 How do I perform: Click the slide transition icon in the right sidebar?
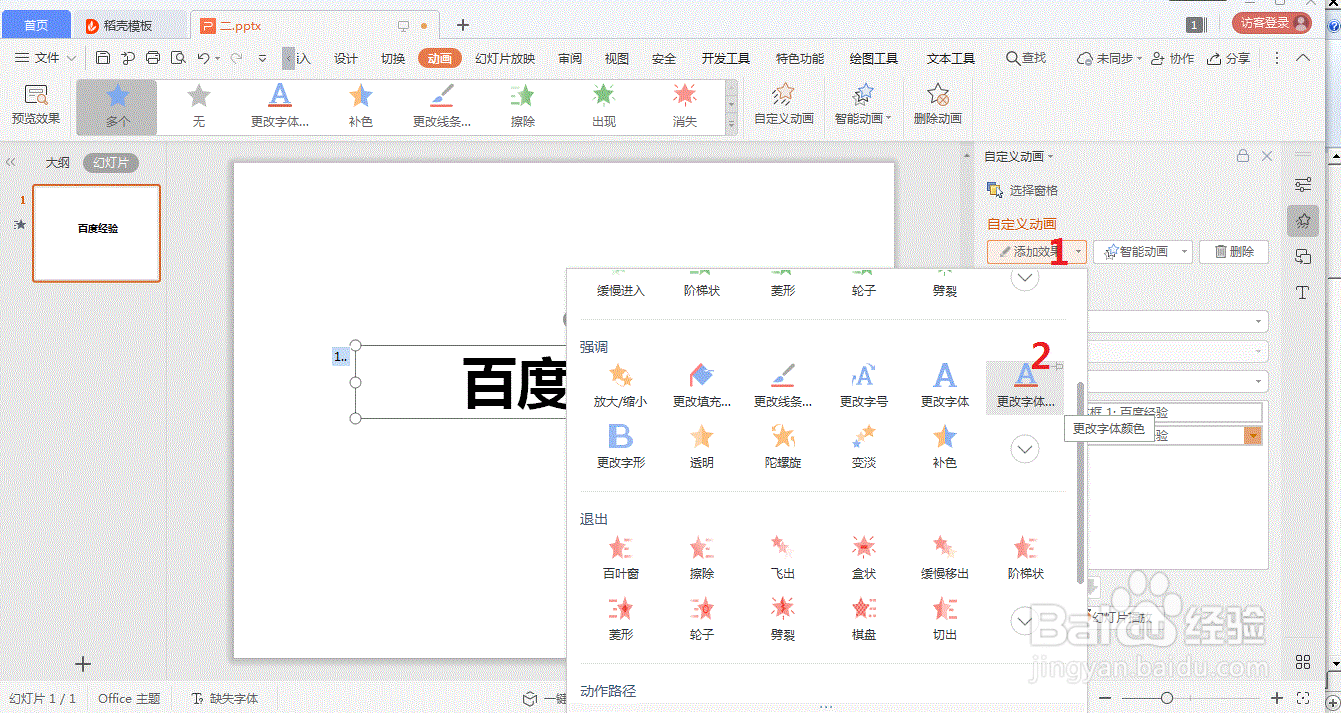coord(1303,257)
